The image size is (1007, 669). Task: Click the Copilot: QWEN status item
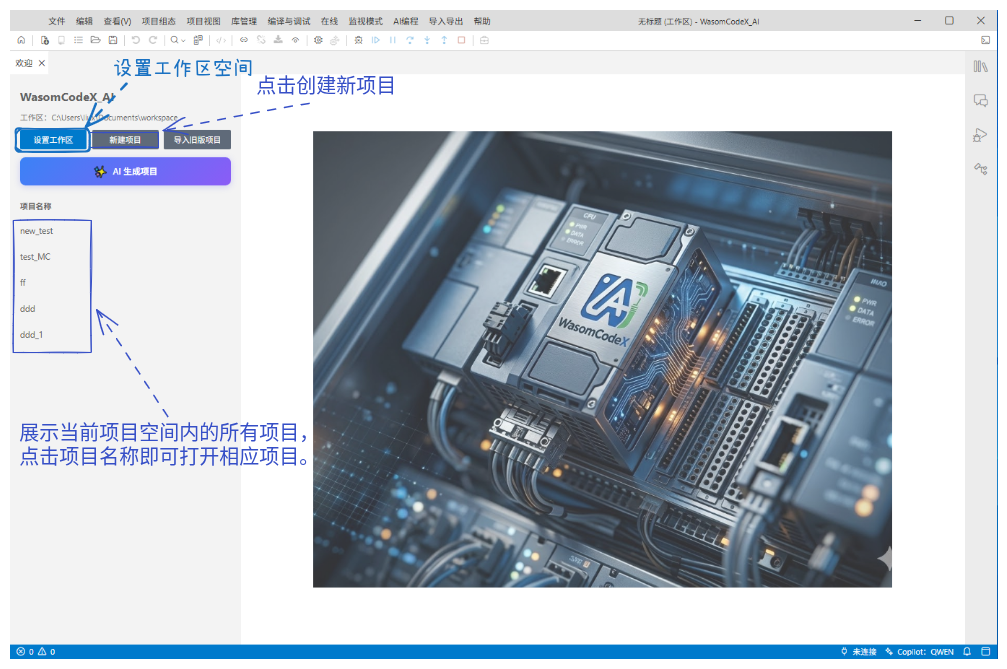(x=920, y=651)
